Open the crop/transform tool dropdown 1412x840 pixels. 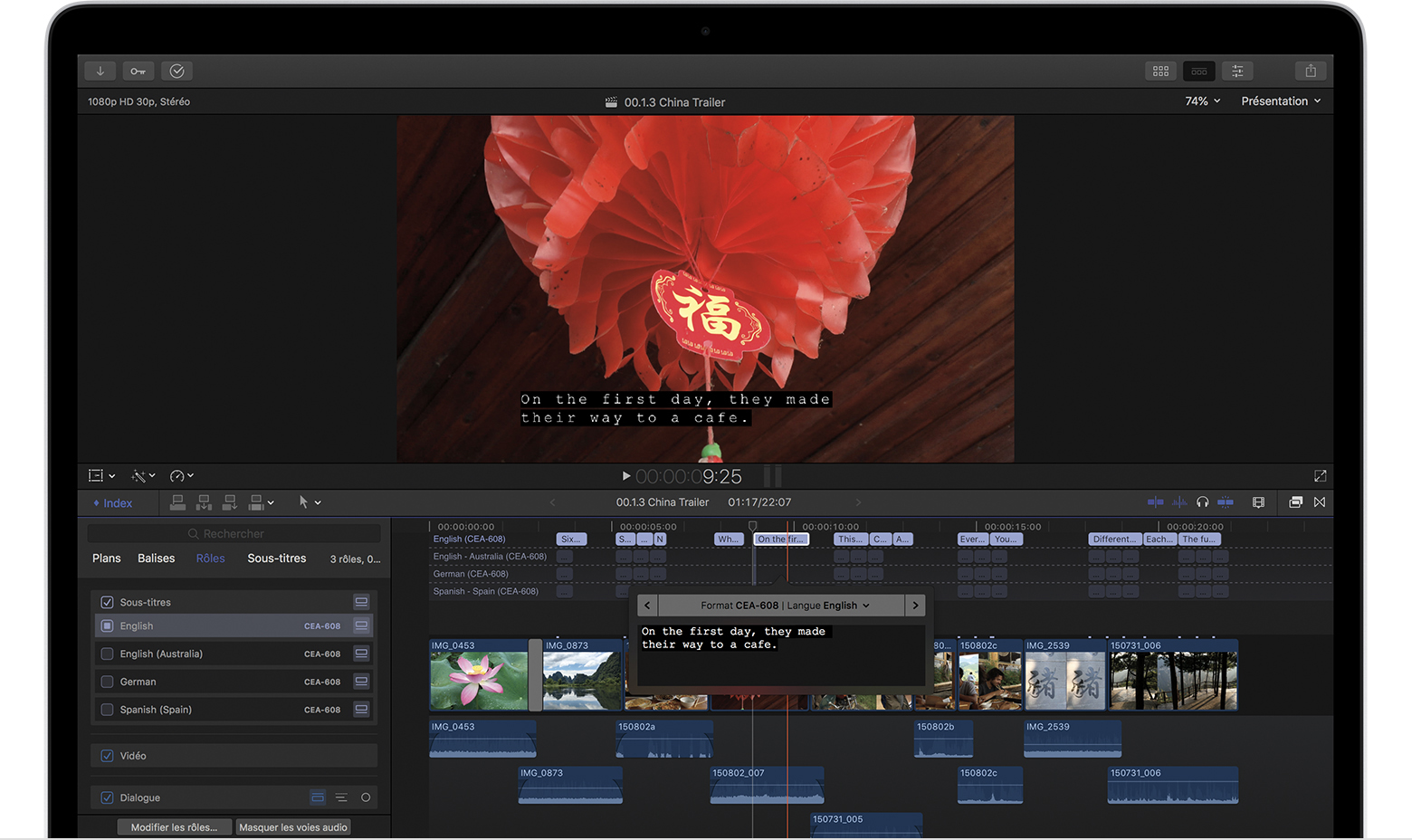coord(101,475)
